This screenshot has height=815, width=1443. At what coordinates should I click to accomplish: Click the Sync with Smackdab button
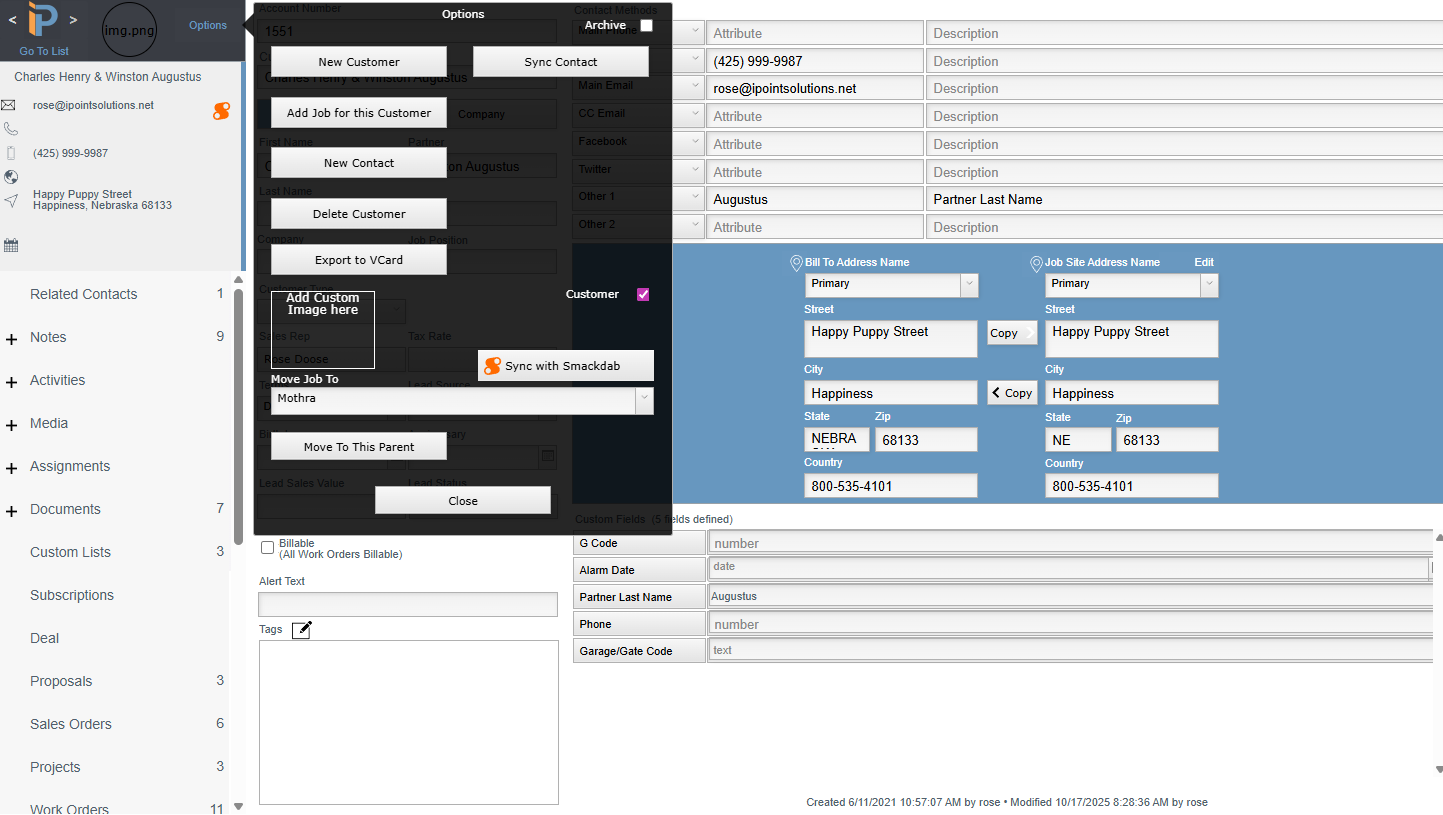[x=565, y=366]
